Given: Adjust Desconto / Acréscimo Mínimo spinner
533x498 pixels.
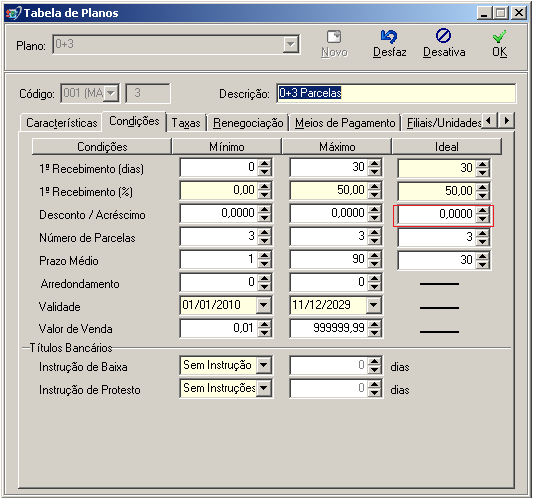Looking at the screenshot, I should [x=264, y=213].
